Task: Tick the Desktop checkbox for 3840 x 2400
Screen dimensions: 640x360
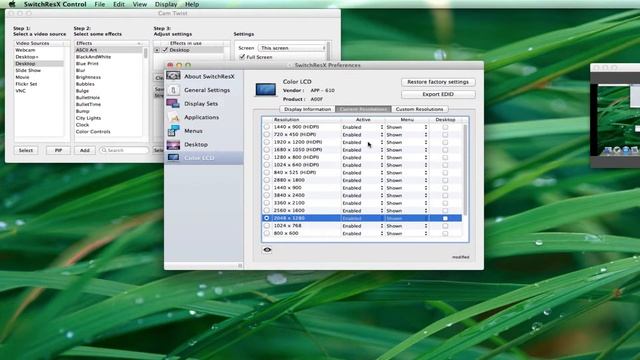Action: (445, 196)
